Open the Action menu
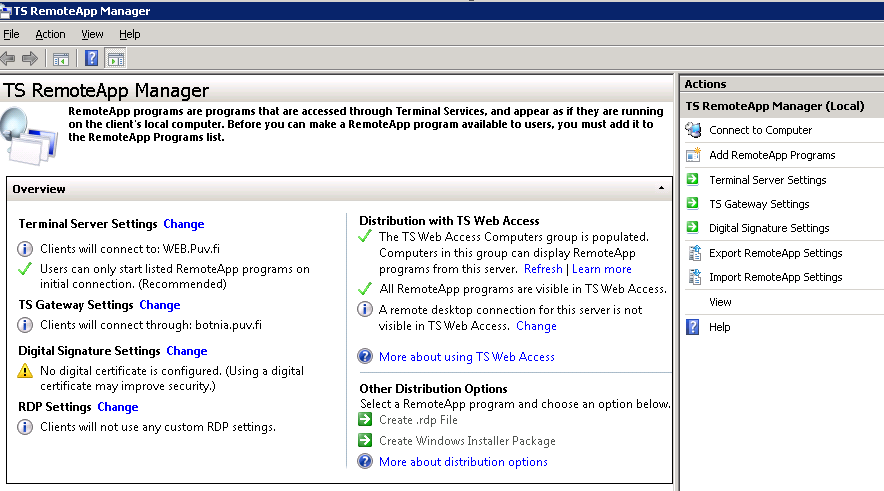 pyautogui.click(x=50, y=34)
